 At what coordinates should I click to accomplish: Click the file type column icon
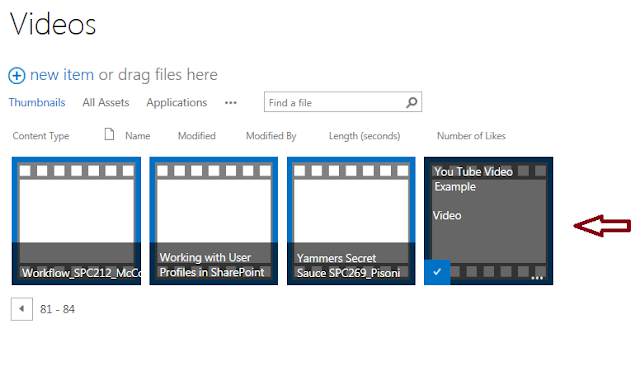click(x=109, y=134)
